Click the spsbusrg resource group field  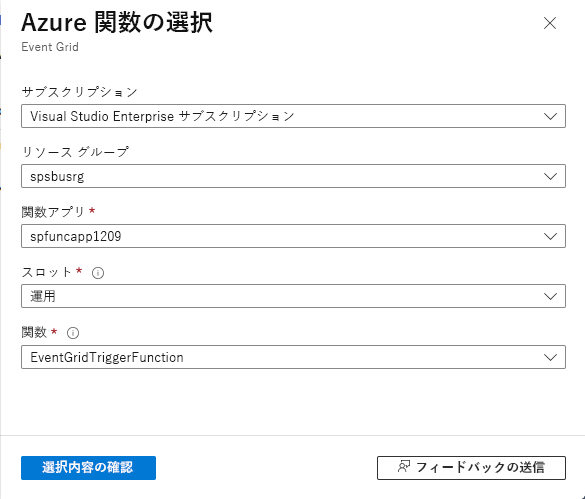[293, 176]
